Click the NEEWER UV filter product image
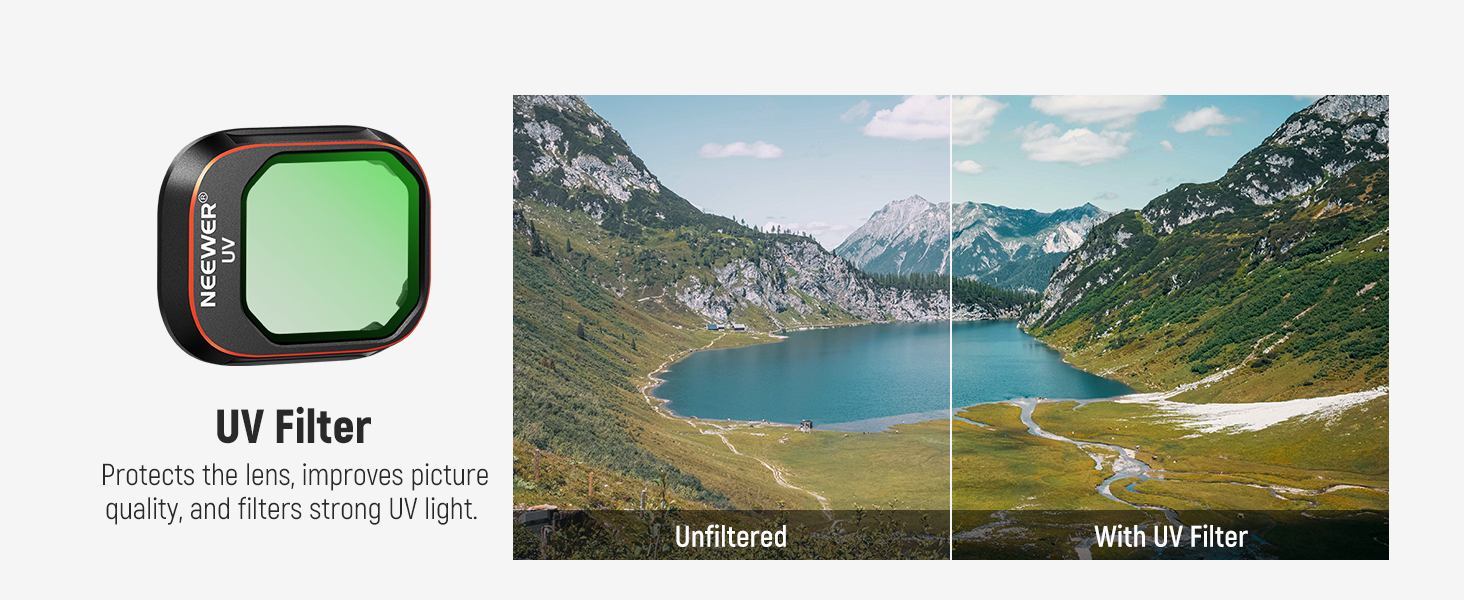 (294, 245)
